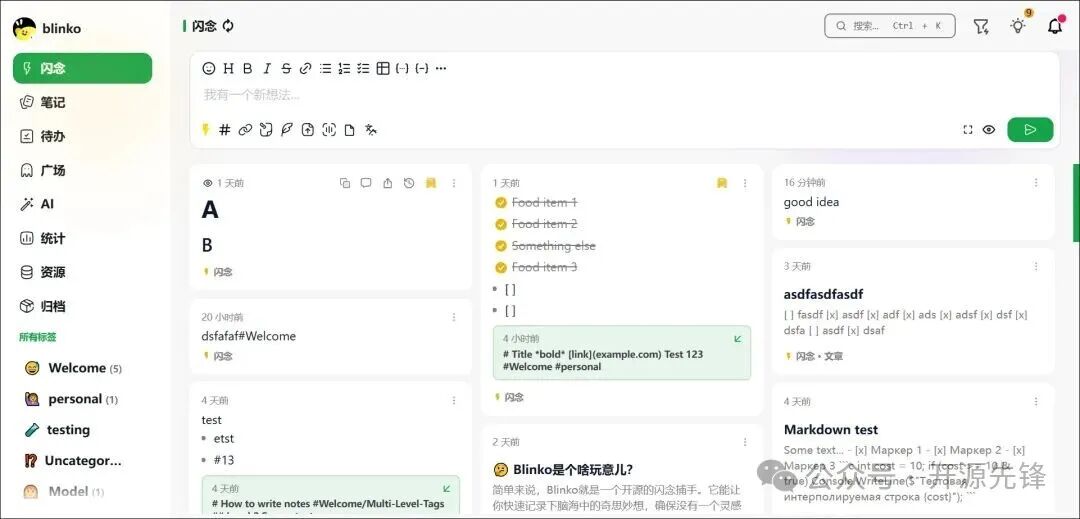Insert a table in the editor
Image resolution: width=1080 pixels, height=519 pixels.
383,68
